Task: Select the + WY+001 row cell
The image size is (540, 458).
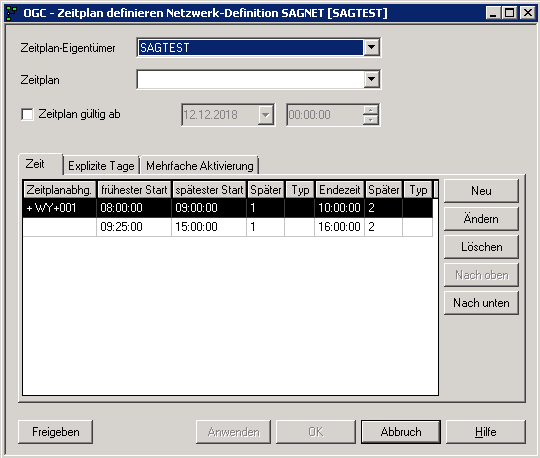Action: (59, 208)
